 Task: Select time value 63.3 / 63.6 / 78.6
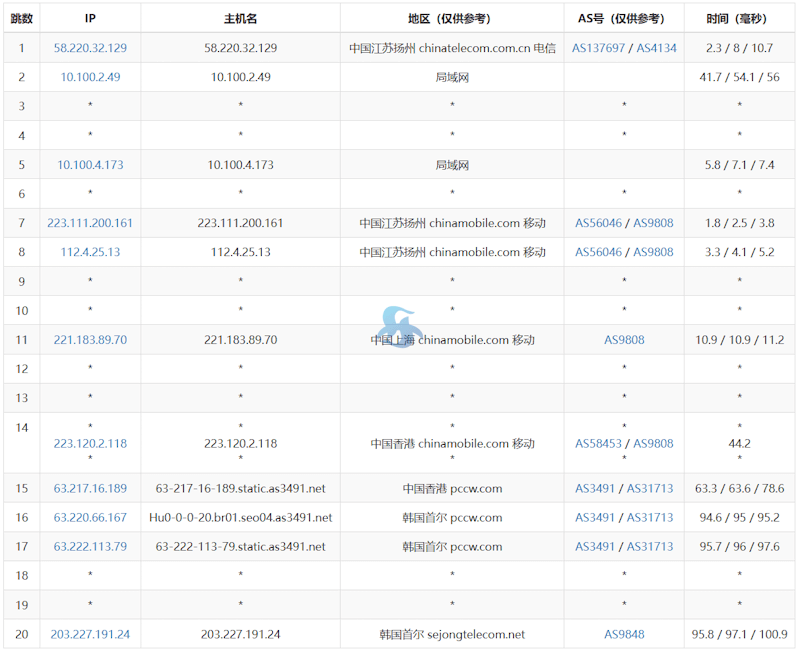click(x=739, y=488)
